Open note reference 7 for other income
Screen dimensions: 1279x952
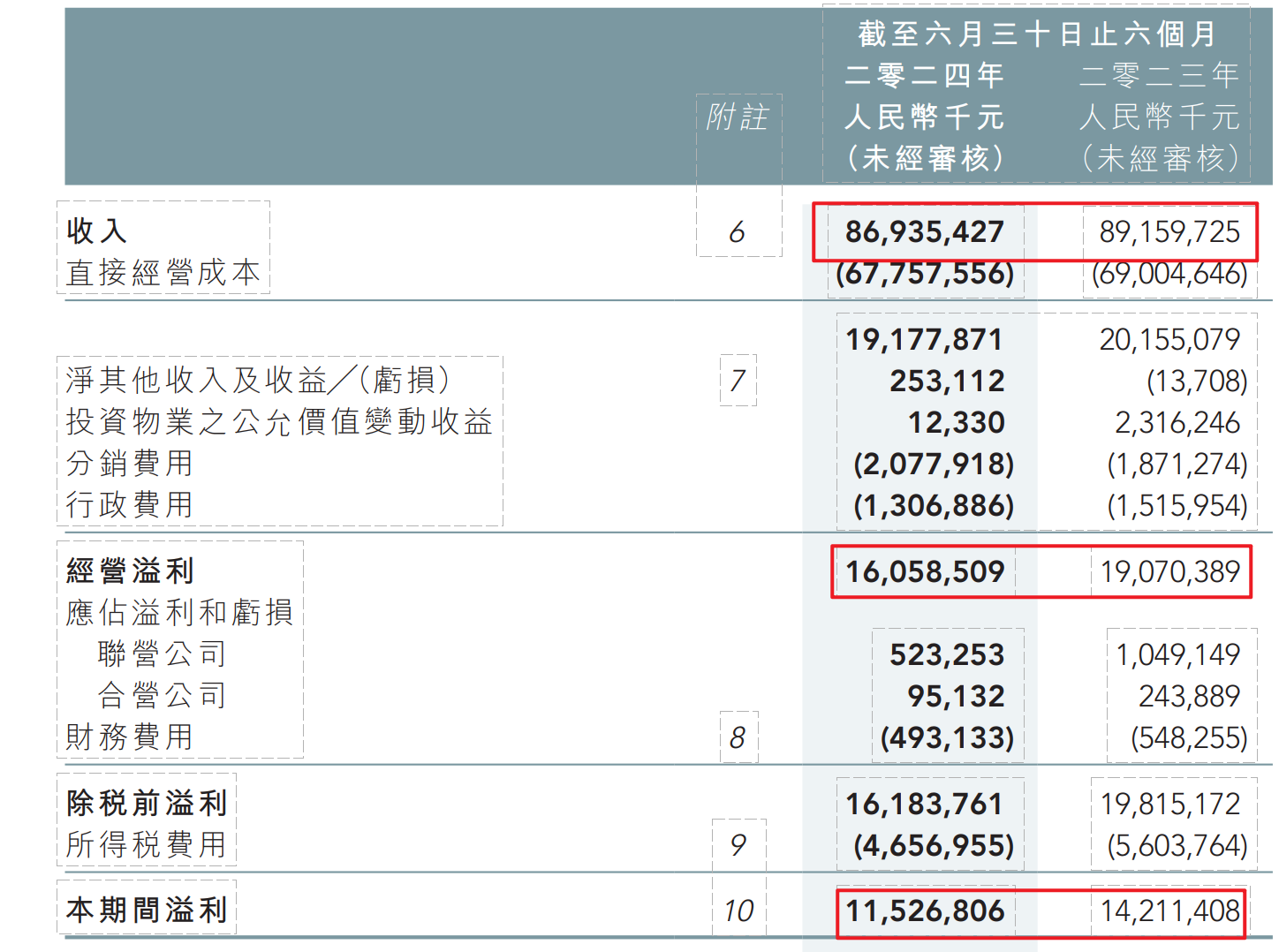(x=738, y=381)
